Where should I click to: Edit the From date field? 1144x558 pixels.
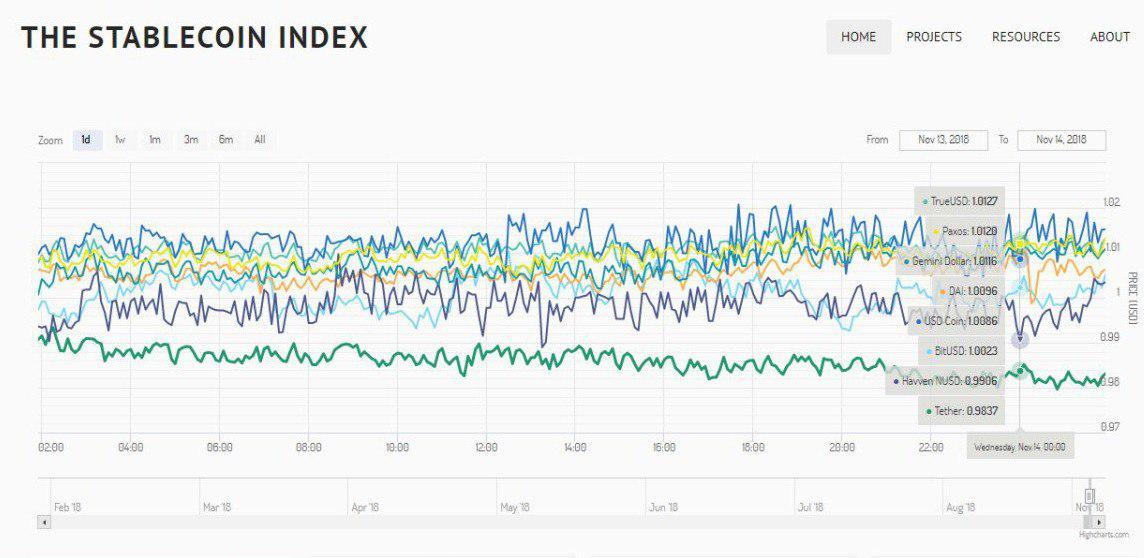pos(943,139)
